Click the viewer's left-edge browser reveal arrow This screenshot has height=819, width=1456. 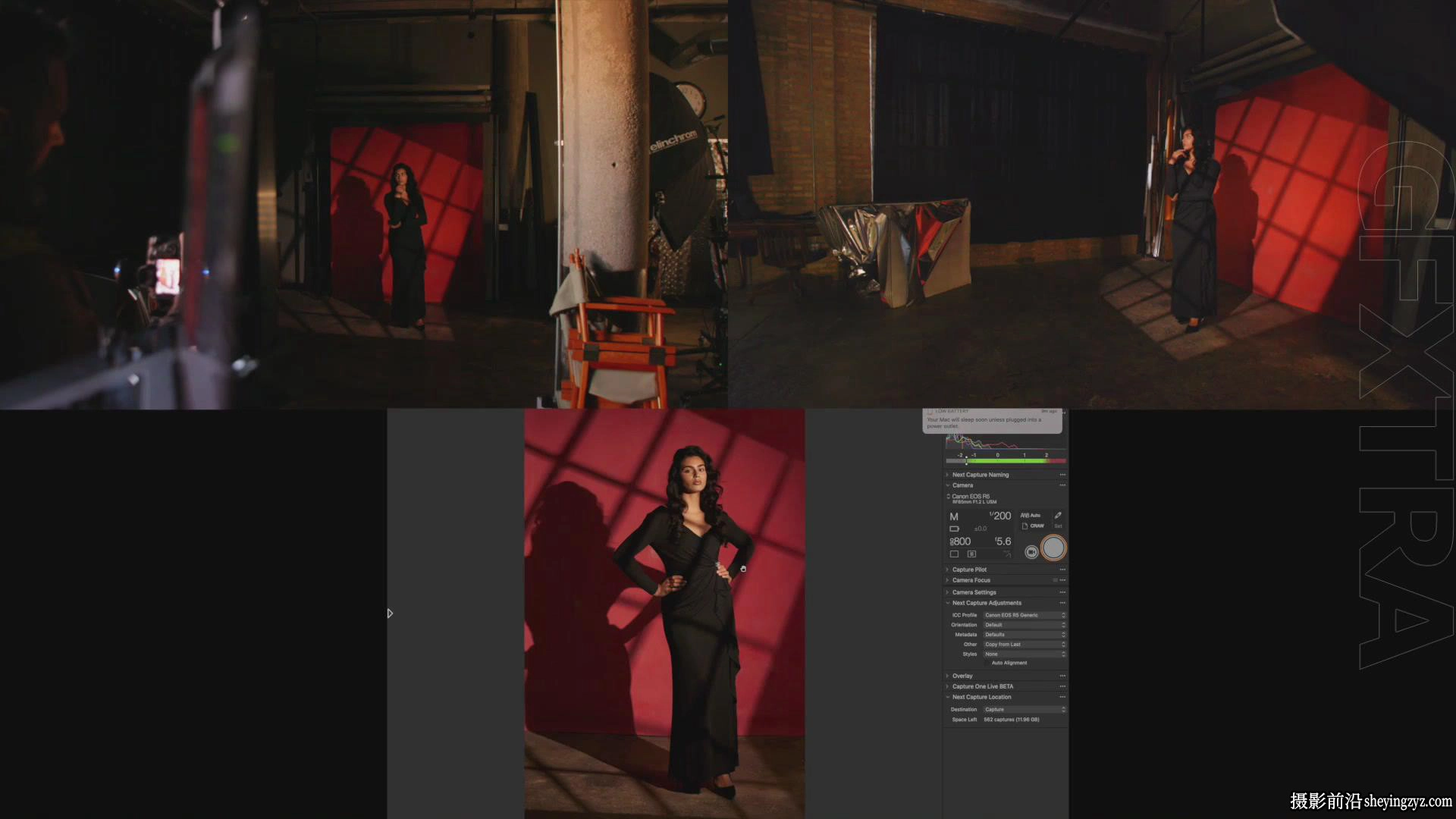390,613
